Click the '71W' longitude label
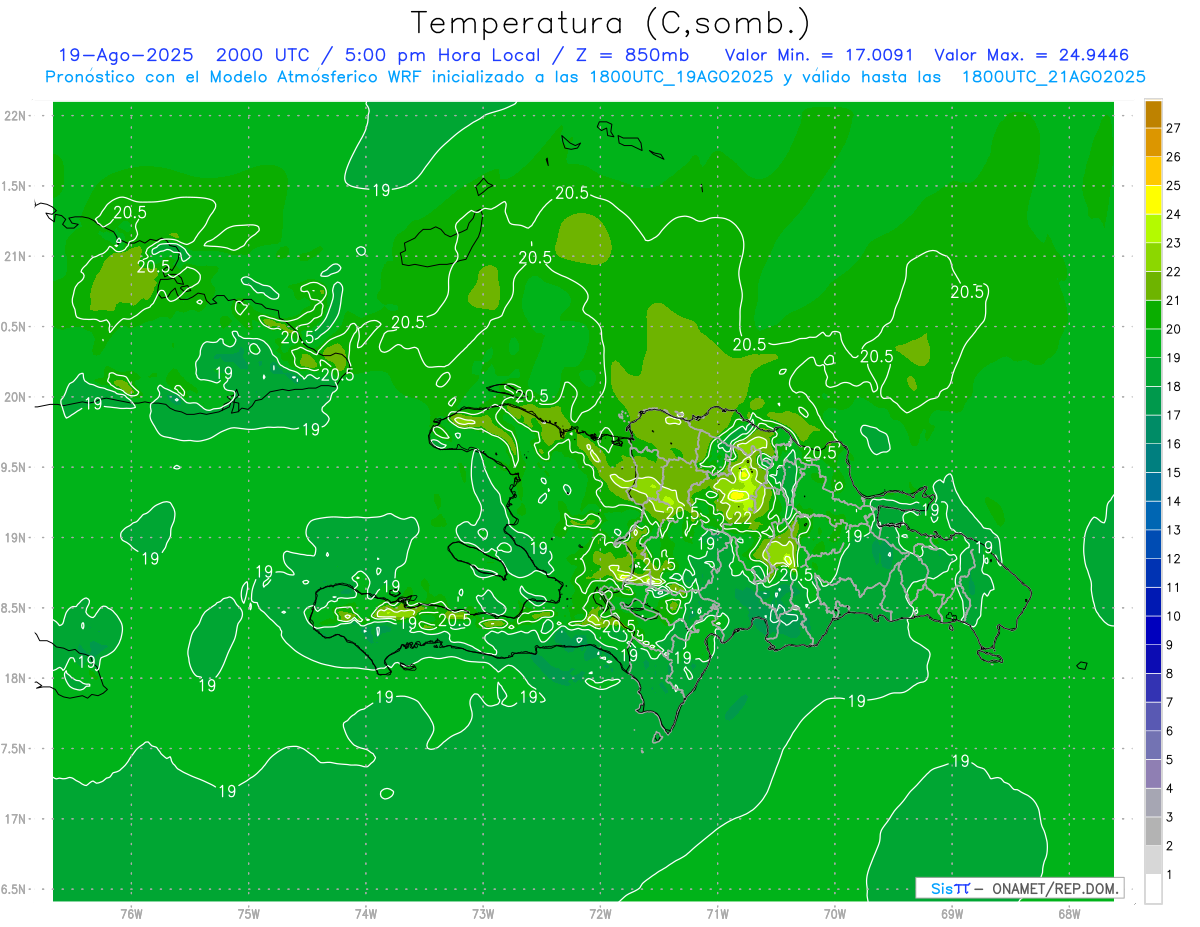 pos(717,914)
